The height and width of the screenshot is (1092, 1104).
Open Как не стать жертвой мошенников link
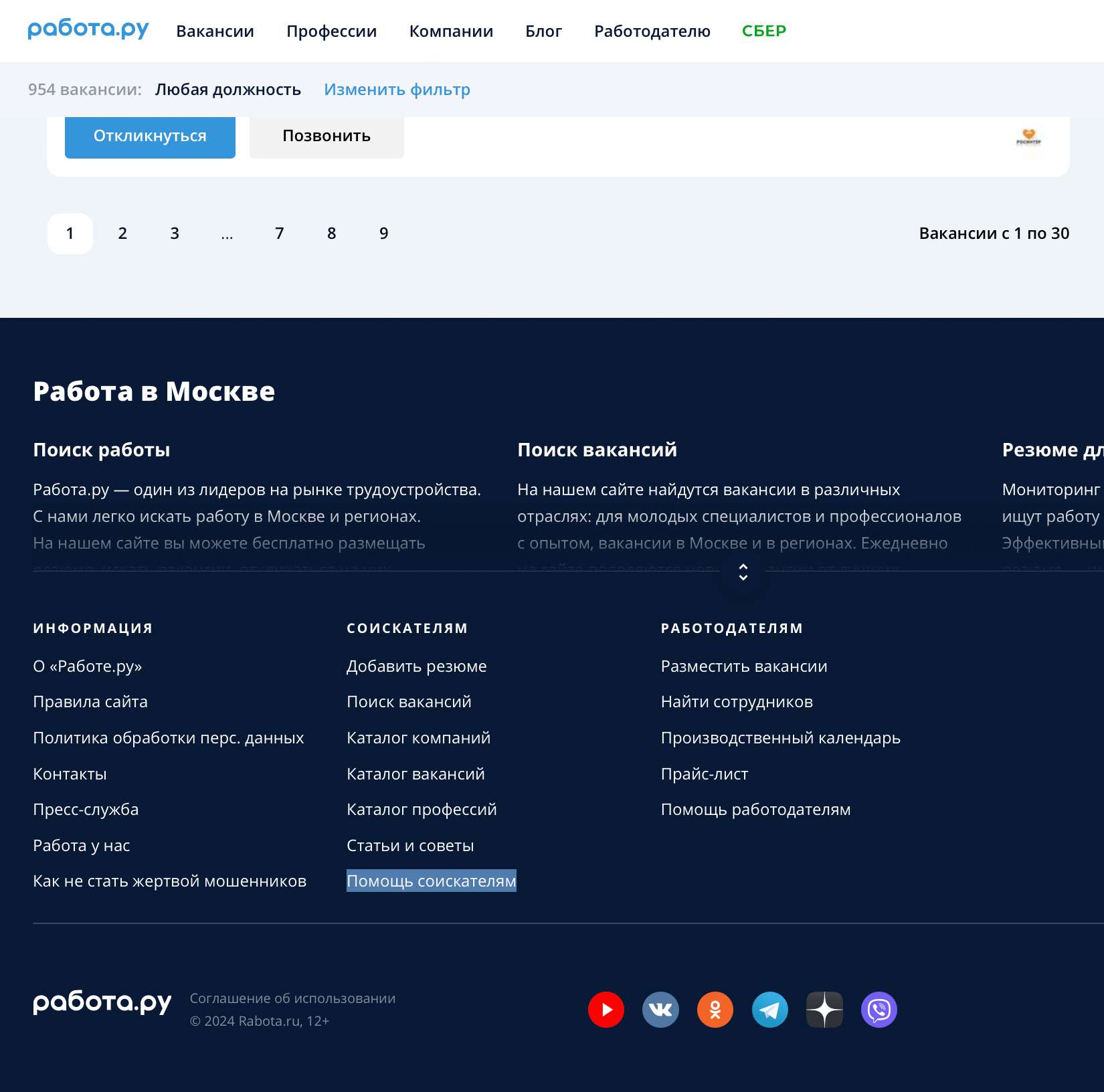[170, 881]
